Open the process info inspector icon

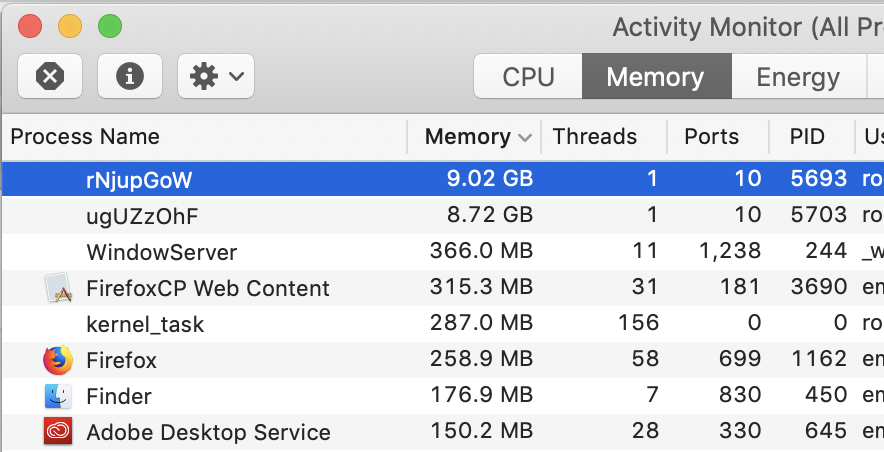pos(130,76)
